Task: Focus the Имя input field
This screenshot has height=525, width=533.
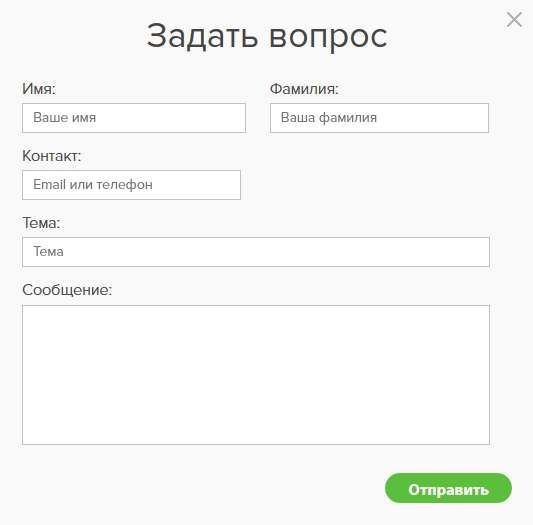Action: [134, 118]
